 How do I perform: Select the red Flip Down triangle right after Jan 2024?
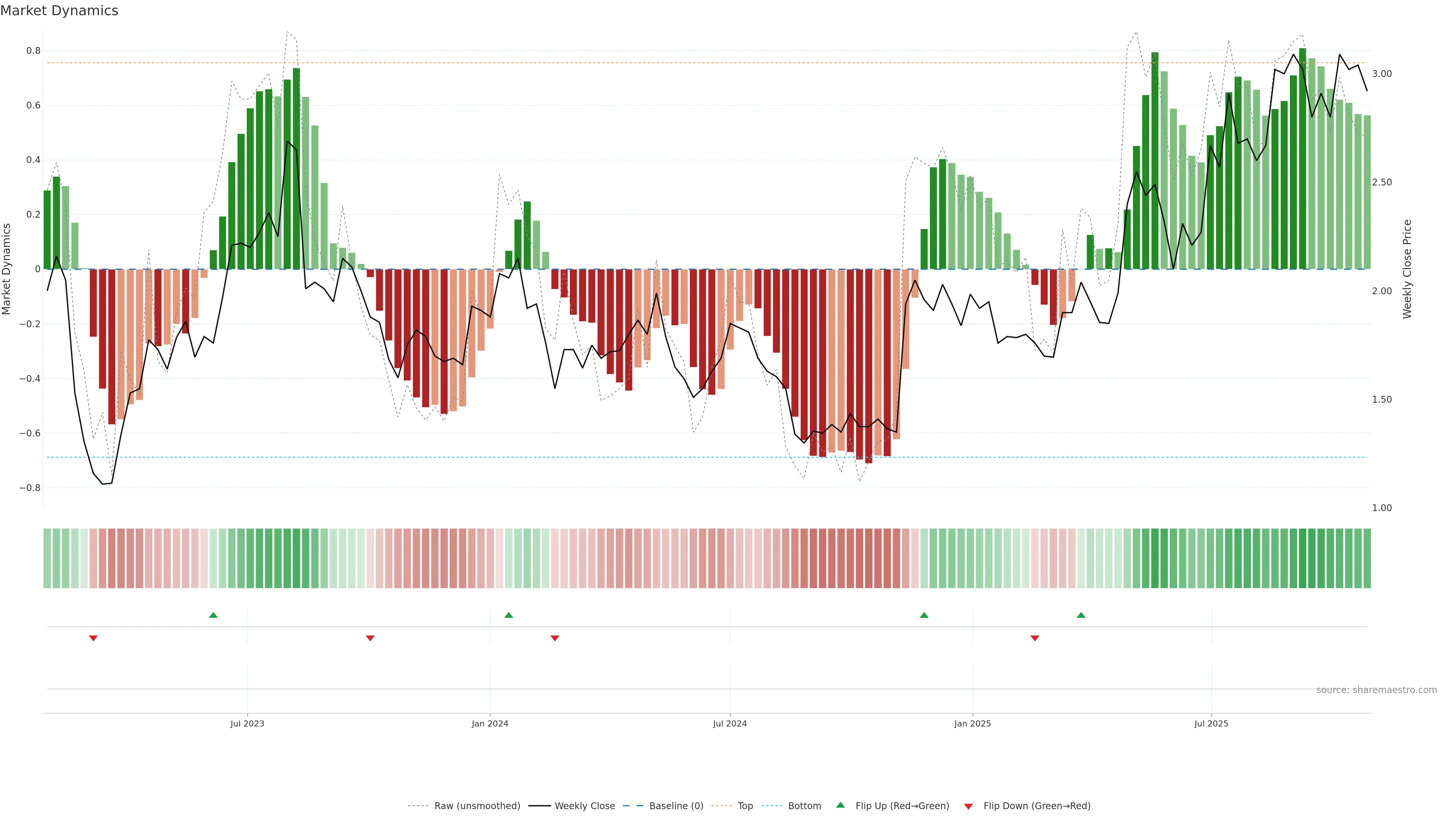coord(555,638)
